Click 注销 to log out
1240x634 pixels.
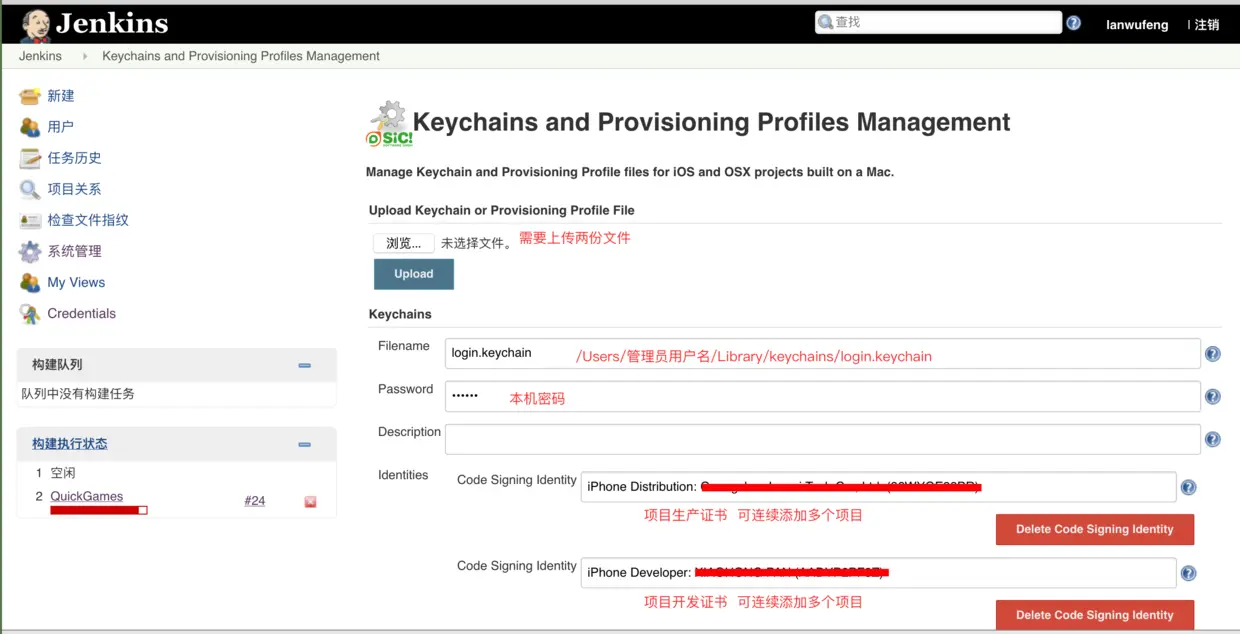(1206, 25)
